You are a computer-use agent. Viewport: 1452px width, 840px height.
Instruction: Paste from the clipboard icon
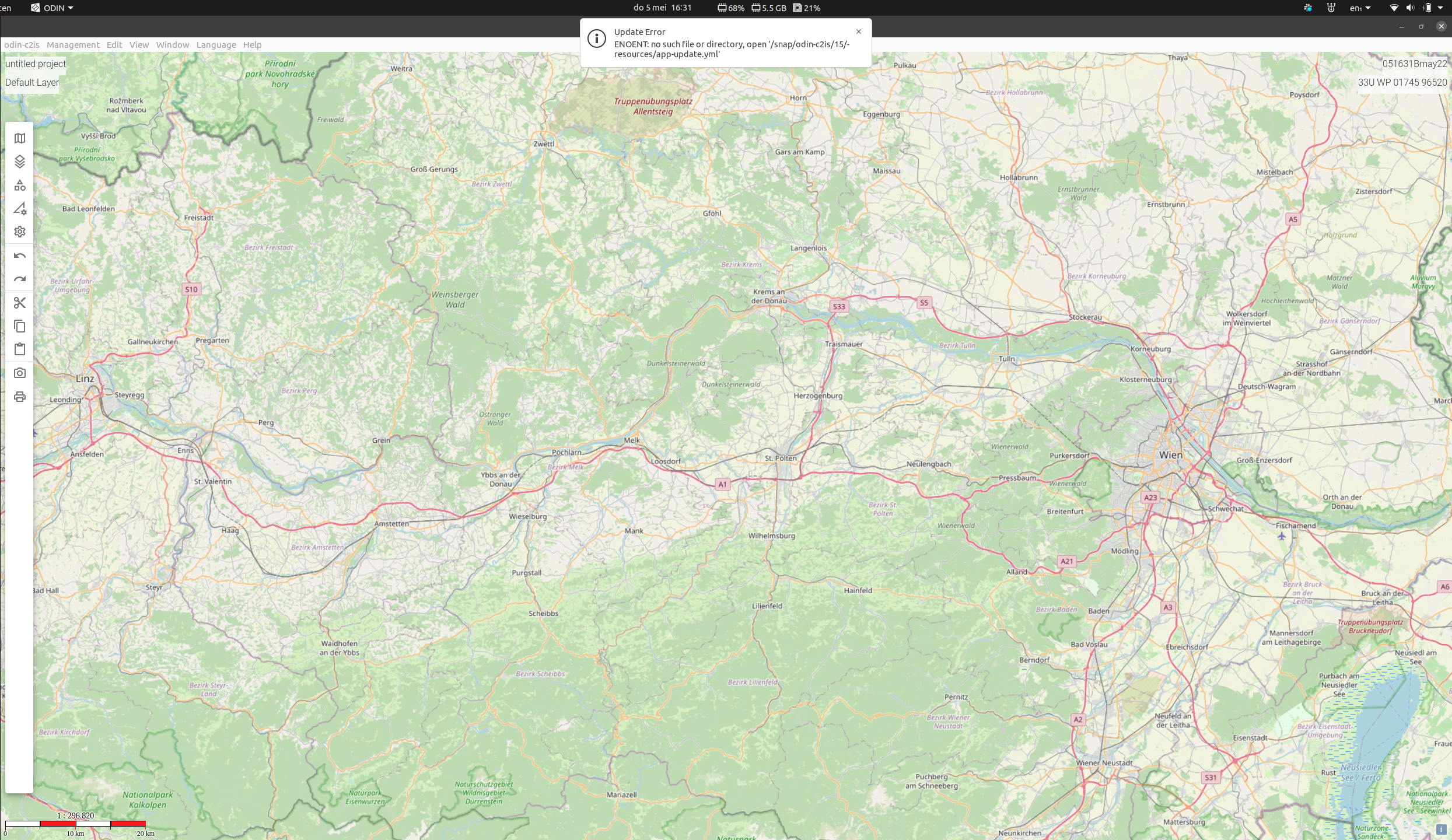point(20,349)
